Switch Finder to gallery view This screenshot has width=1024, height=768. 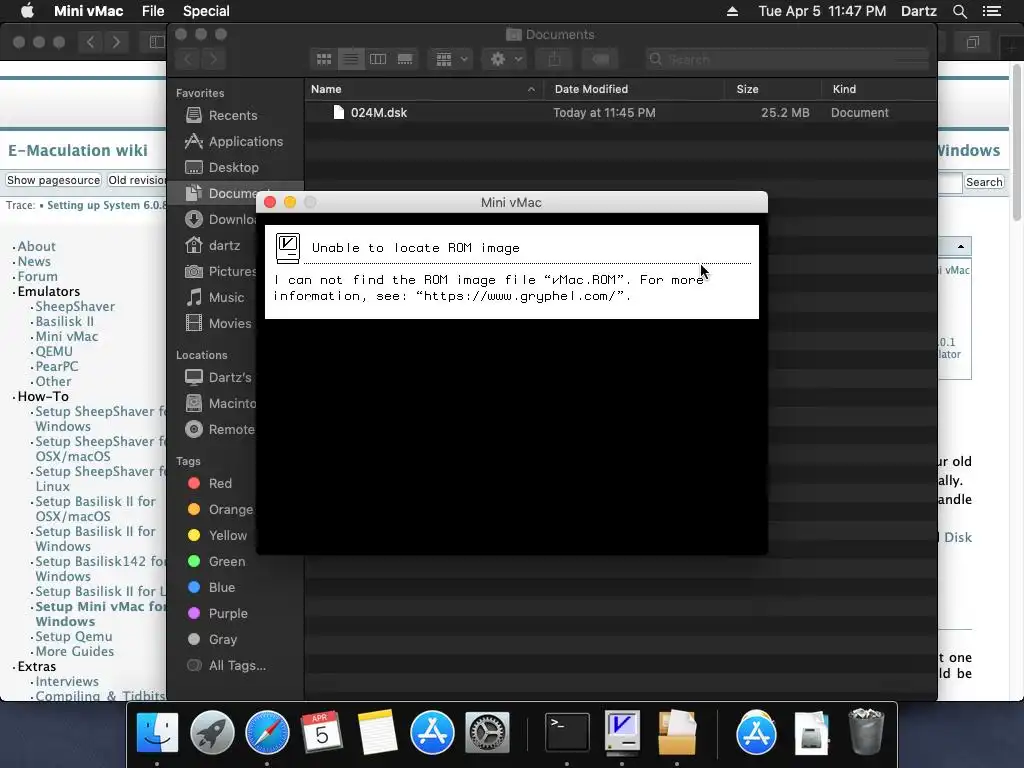click(x=405, y=59)
